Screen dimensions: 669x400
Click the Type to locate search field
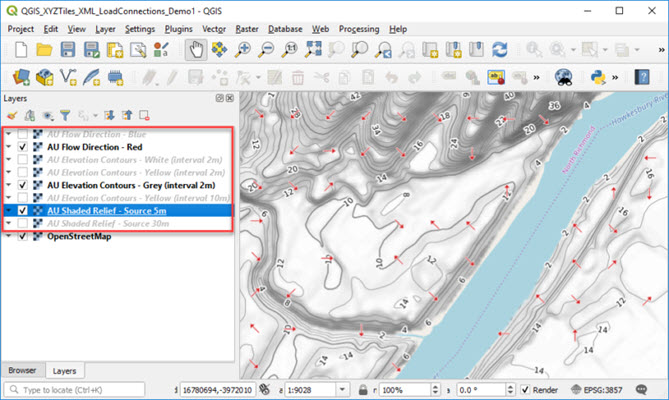click(x=74, y=390)
